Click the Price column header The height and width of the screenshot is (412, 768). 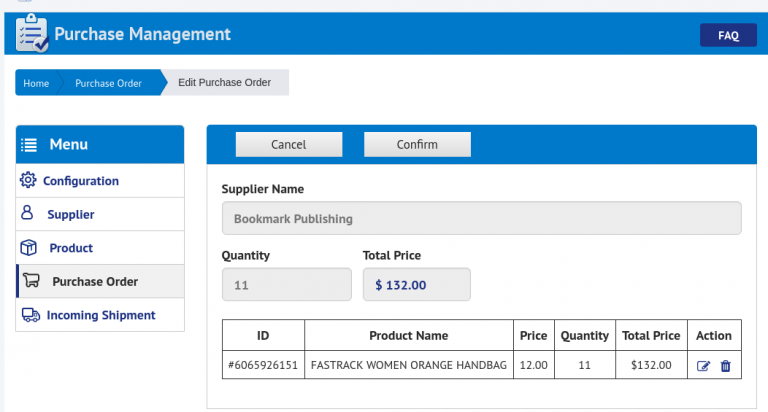(x=533, y=336)
